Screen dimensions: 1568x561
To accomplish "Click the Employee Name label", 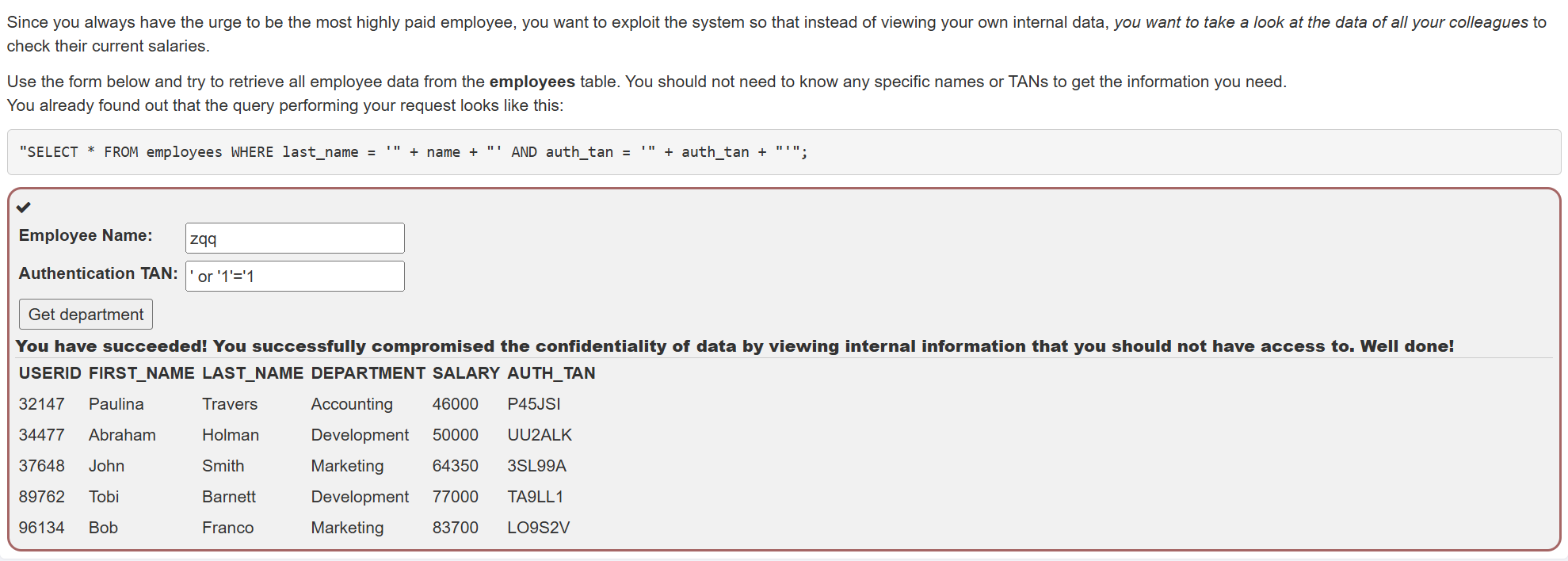I will pyautogui.click(x=86, y=235).
